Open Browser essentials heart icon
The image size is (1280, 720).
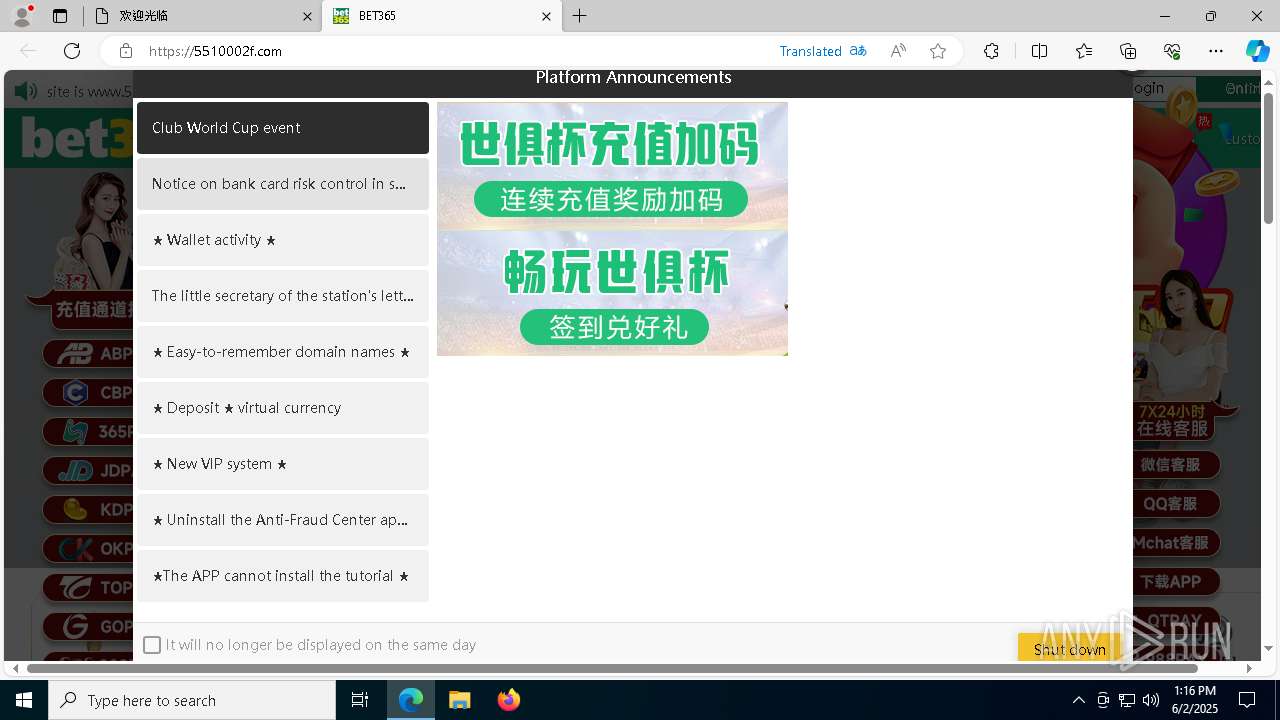pos(1172,51)
